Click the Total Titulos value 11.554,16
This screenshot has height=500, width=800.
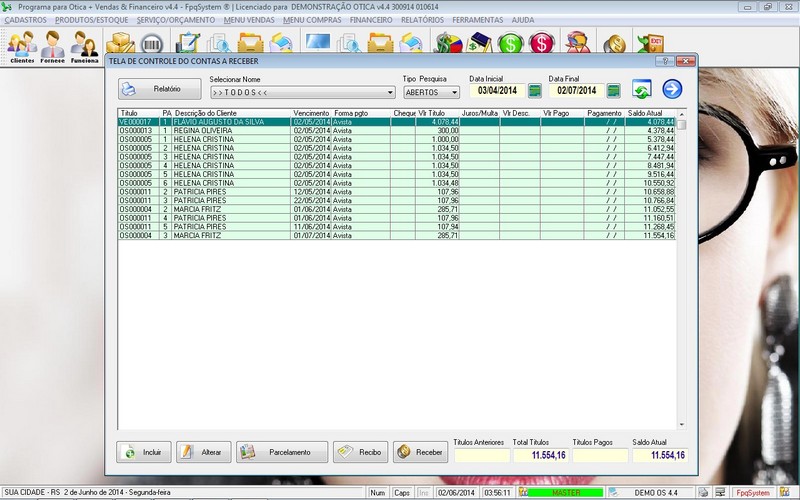tap(540, 455)
